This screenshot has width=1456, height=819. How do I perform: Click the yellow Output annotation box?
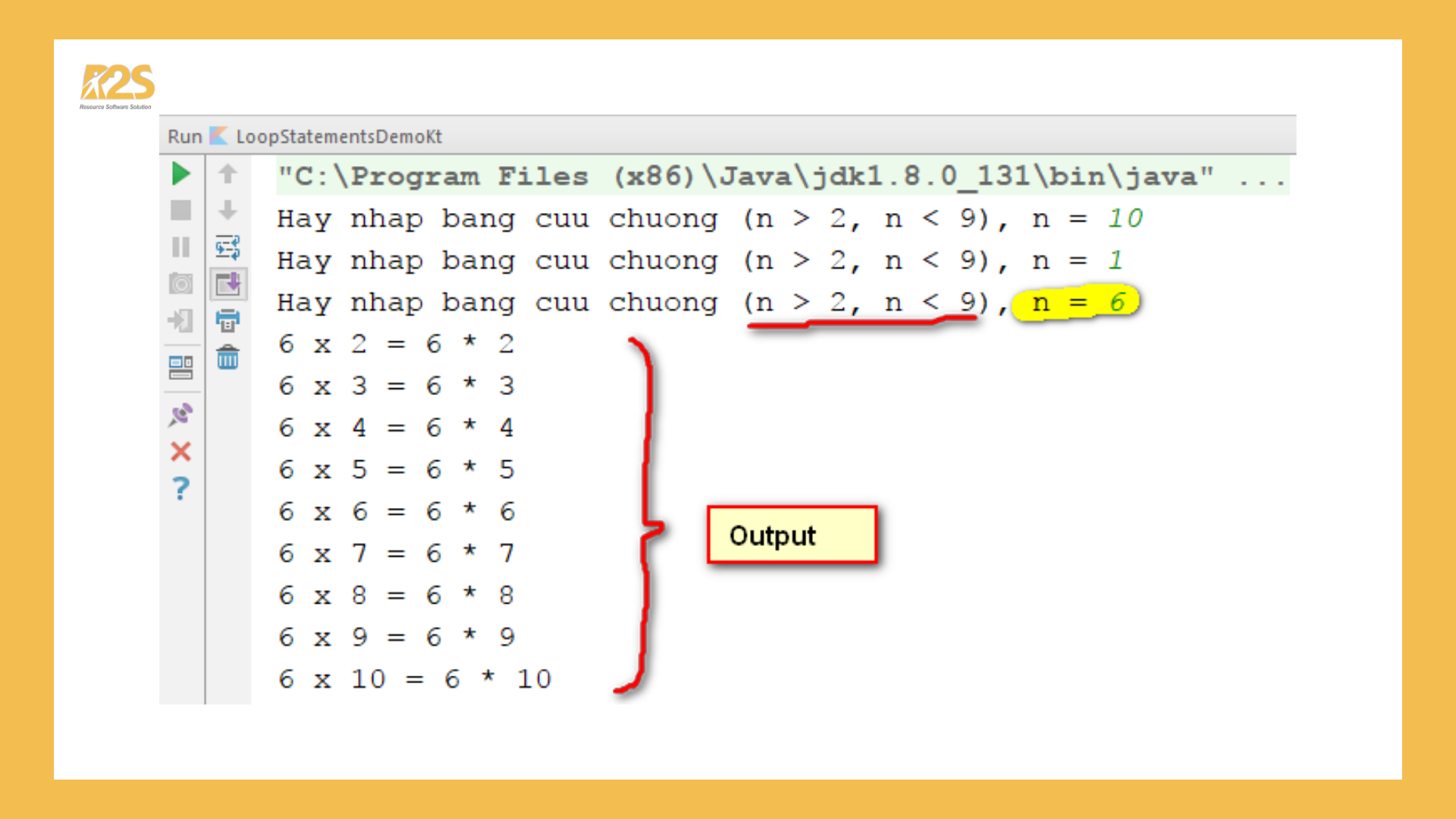tap(792, 535)
